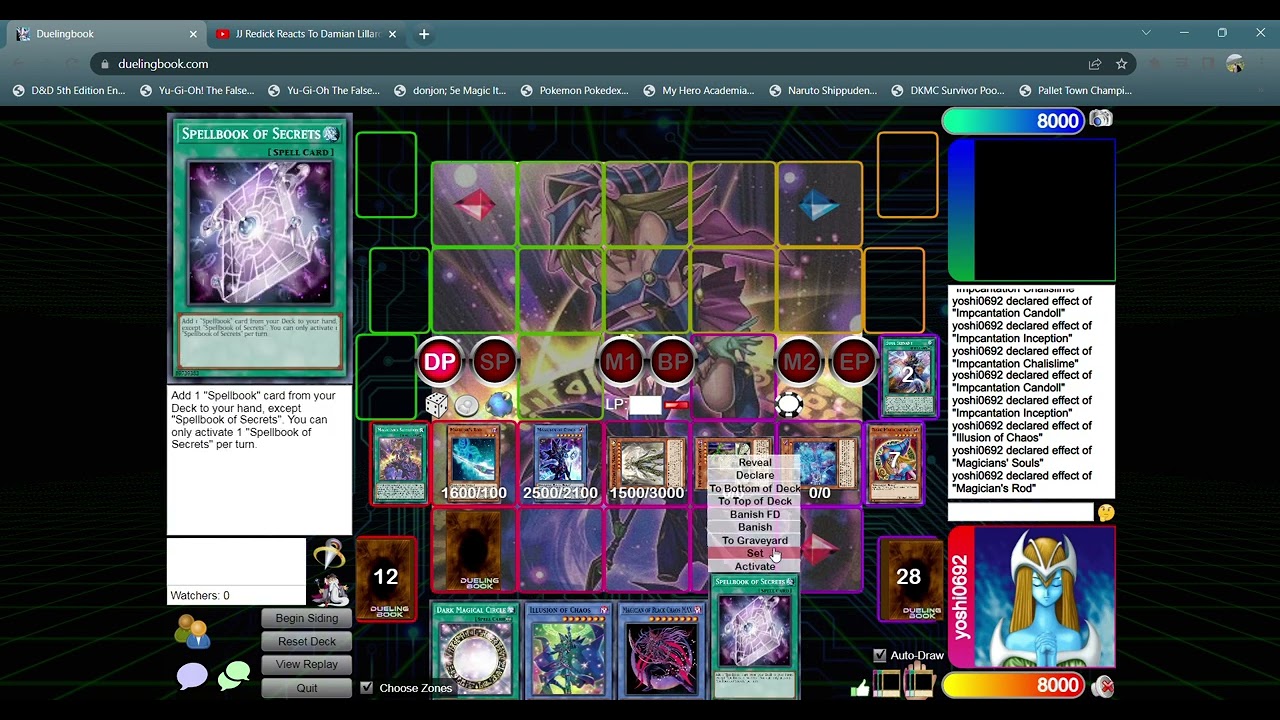Click the View Replay button

[x=307, y=664]
